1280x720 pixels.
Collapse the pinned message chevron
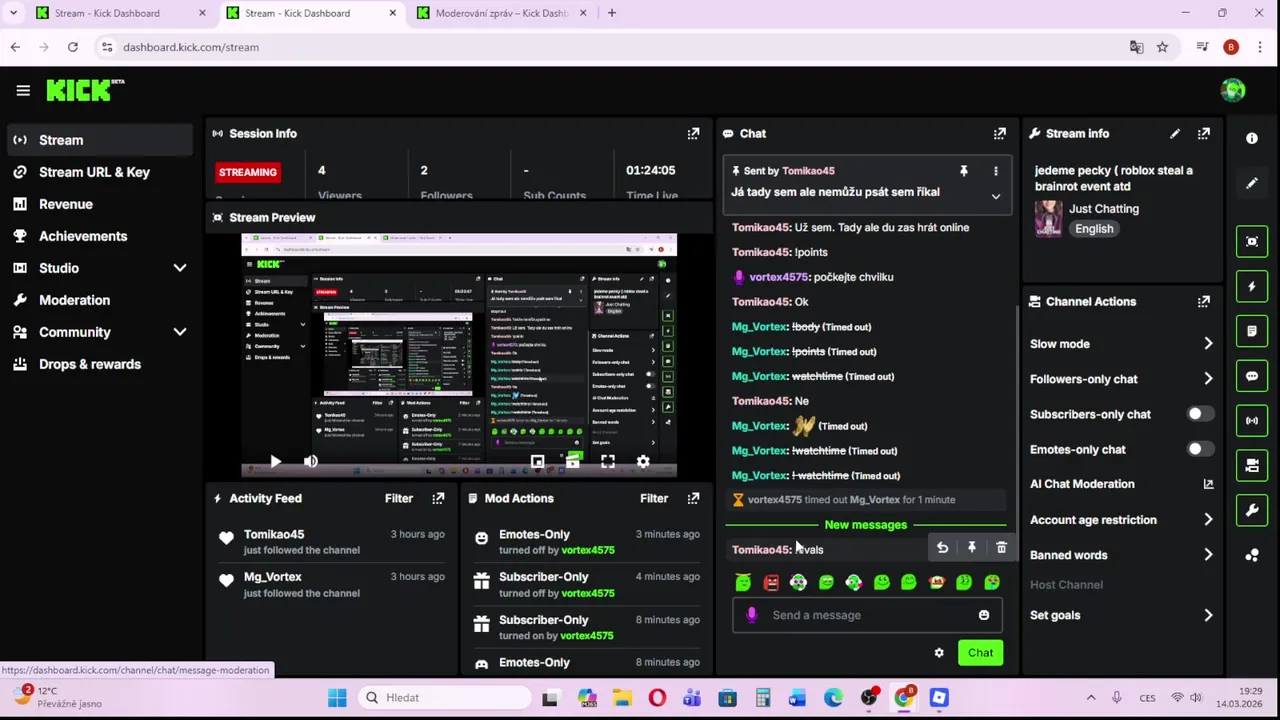tap(995, 197)
